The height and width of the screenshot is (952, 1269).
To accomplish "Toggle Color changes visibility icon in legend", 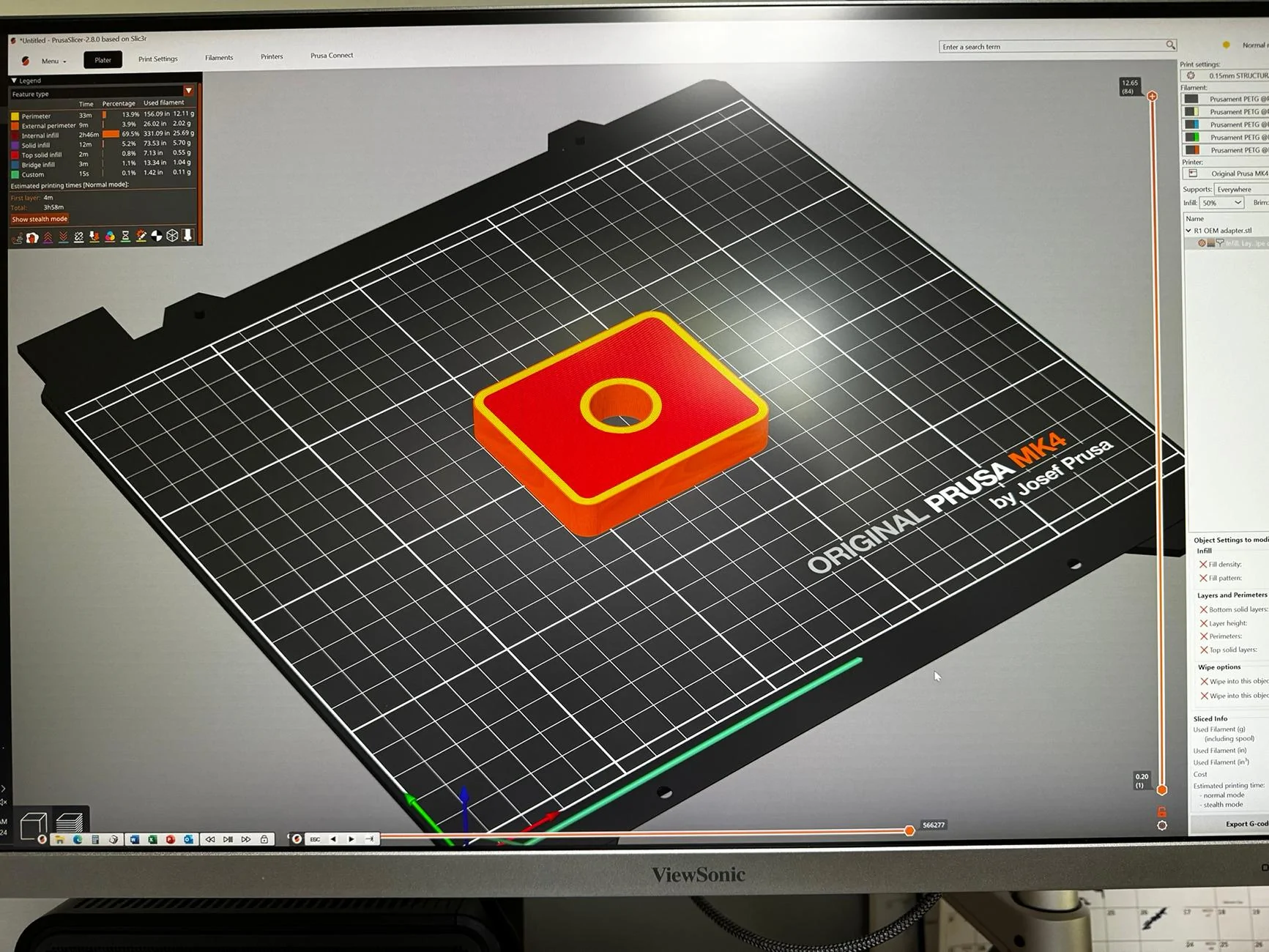I will click(110, 237).
